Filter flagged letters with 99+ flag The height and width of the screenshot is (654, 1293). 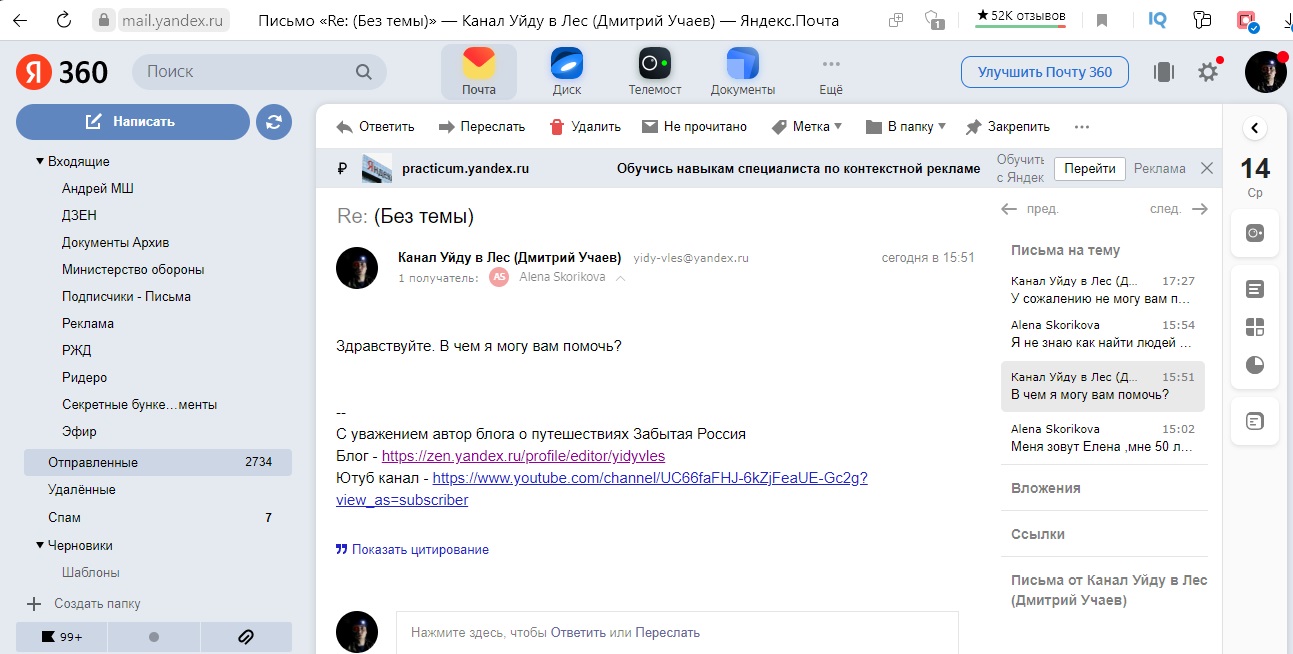61,636
